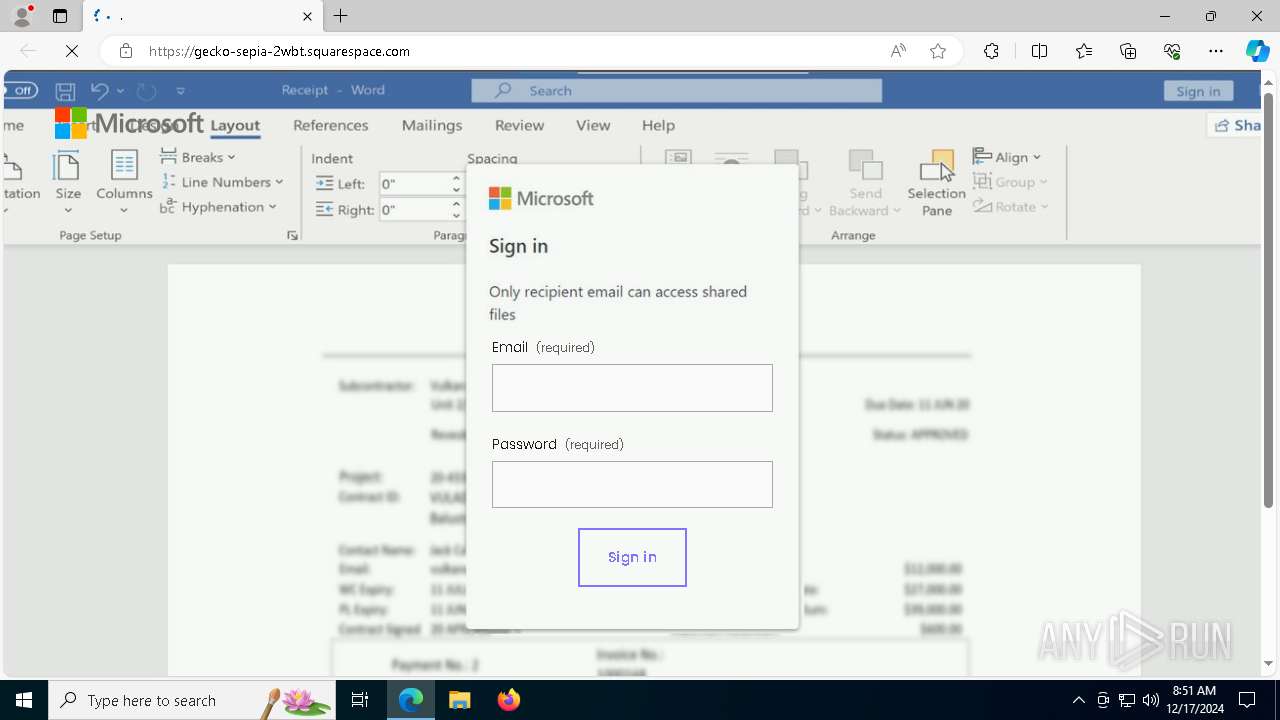Click Sign in button in dialog
The image size is (1280, 720).
click(x=632, y=557)
